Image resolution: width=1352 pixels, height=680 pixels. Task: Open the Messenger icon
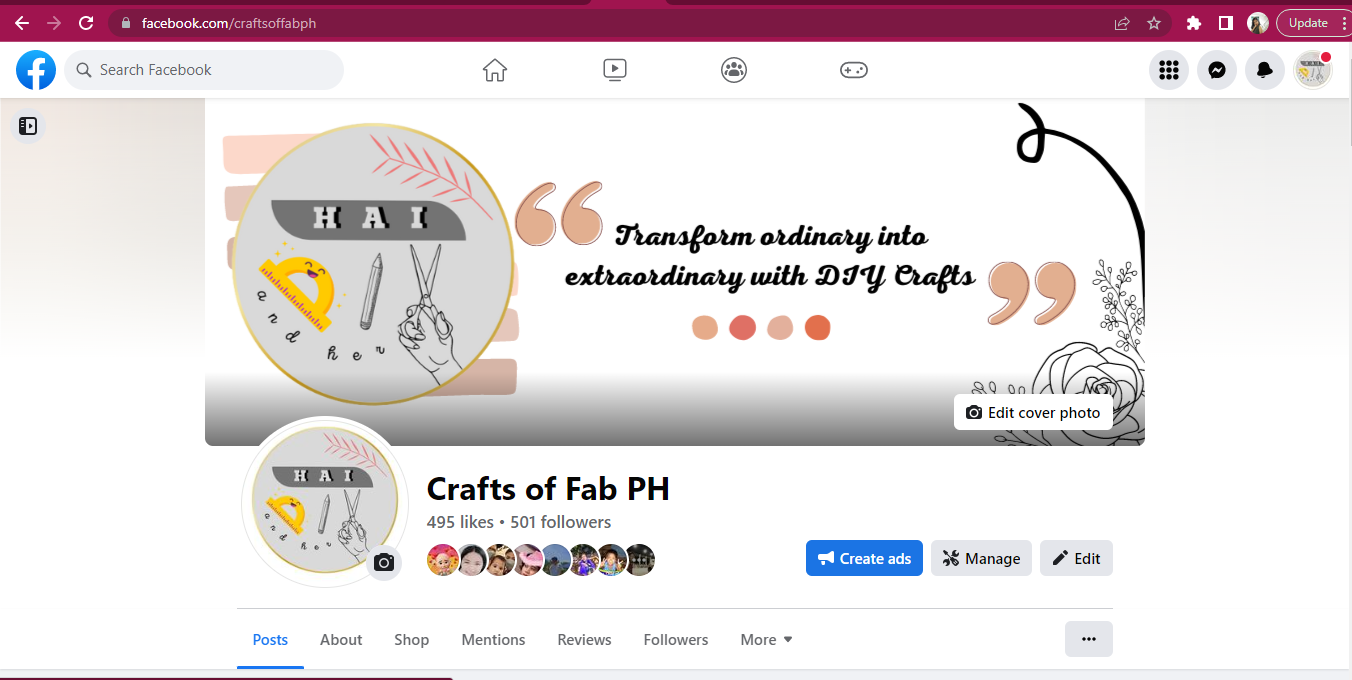point(1217,70)
